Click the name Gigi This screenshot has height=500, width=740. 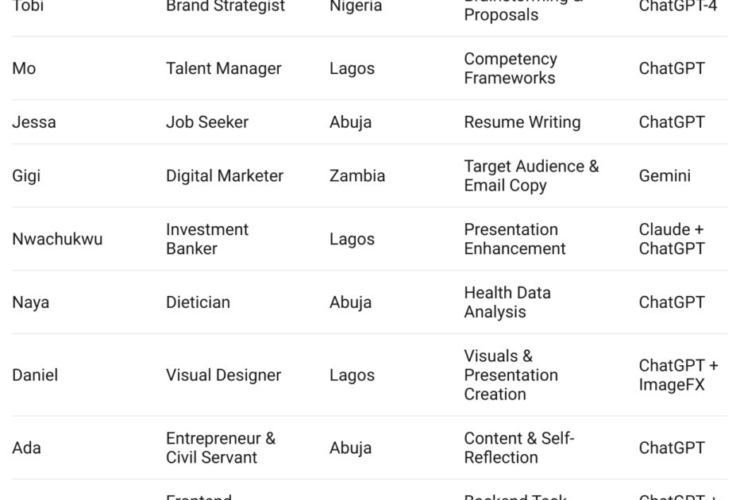27,176
